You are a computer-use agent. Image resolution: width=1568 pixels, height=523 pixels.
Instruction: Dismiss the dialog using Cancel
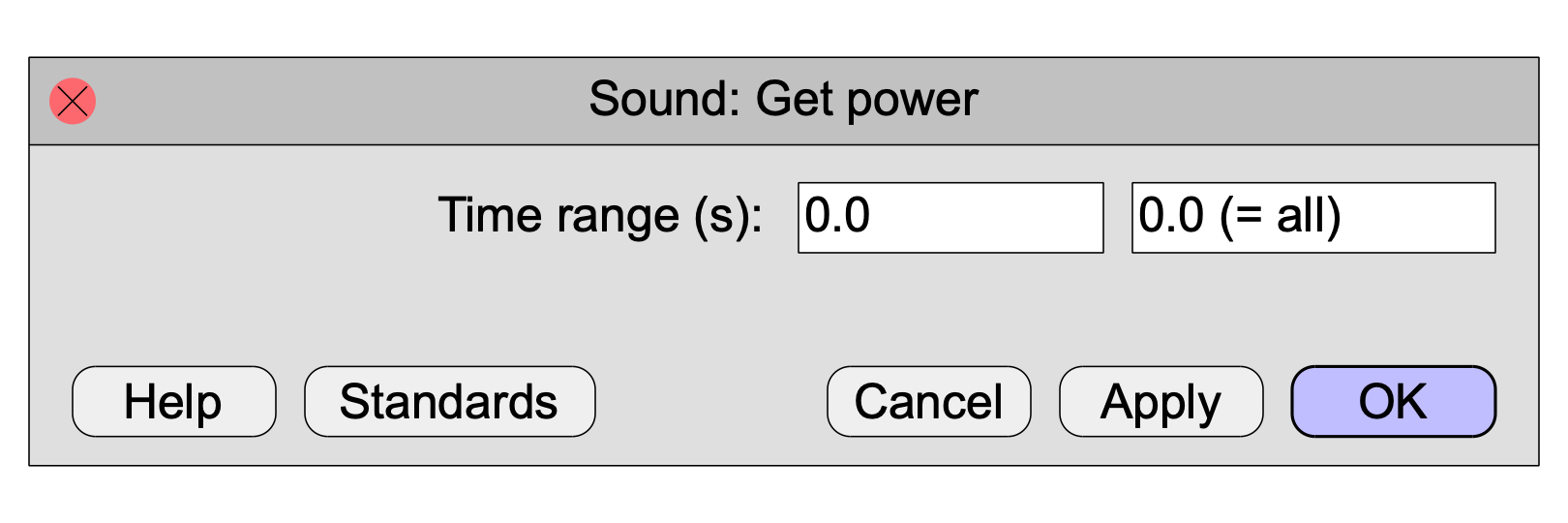(x=929, y=401)
